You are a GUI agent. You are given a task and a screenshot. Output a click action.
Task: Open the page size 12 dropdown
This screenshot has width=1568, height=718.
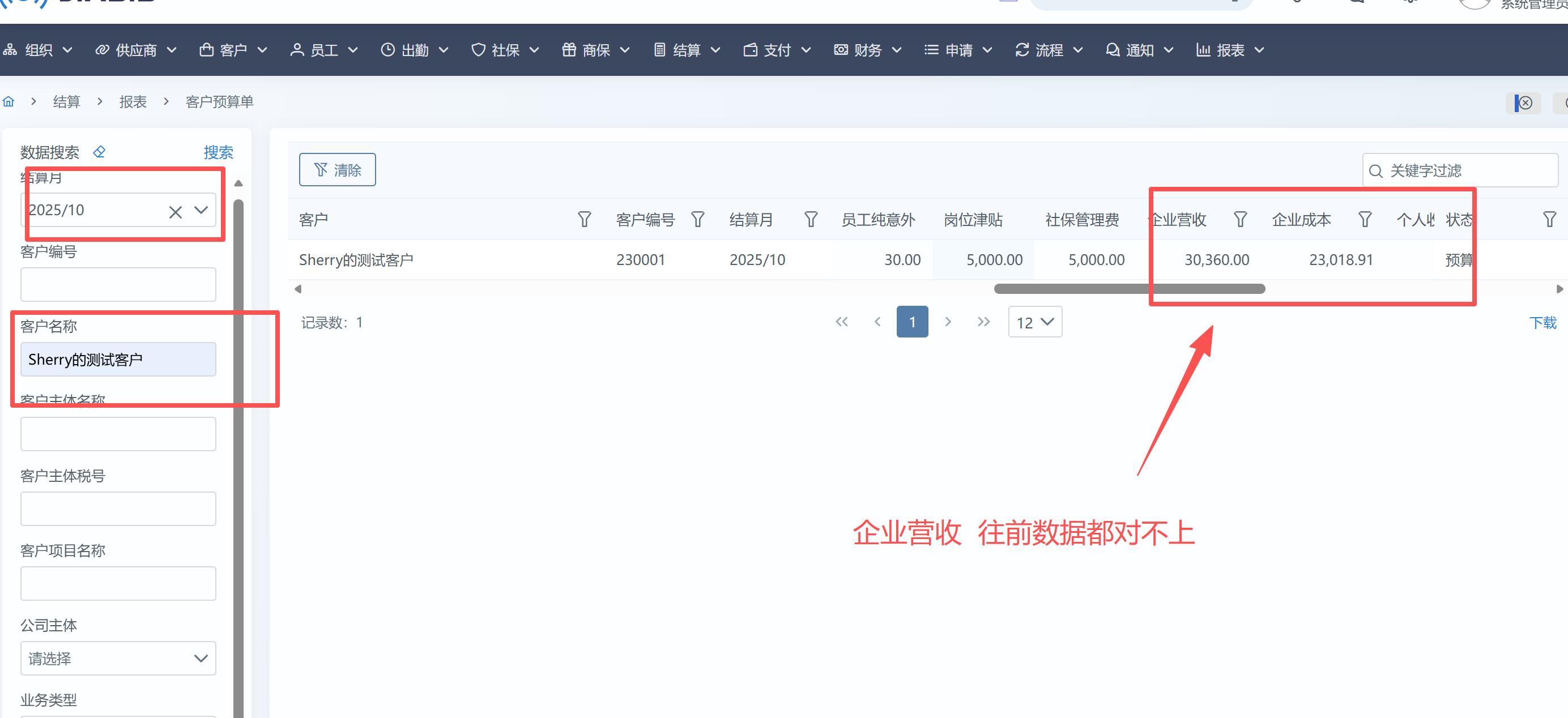tap(1035, 322)
